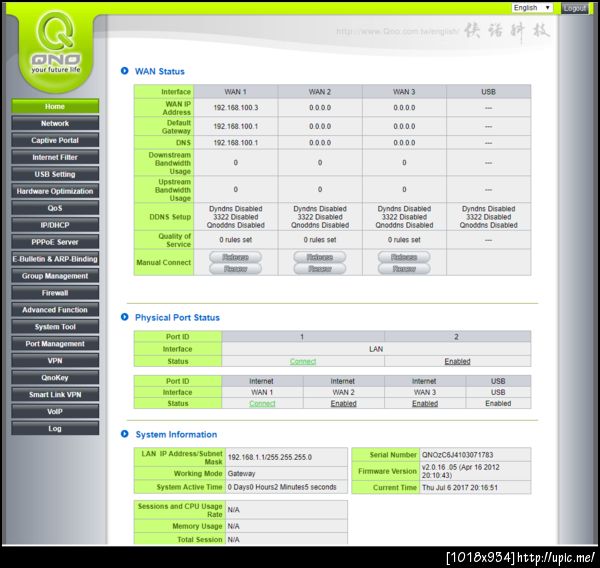Click the WAN Status section bullet icon
The height and width of the screenshot is (568, 600).
click(124, 71)
